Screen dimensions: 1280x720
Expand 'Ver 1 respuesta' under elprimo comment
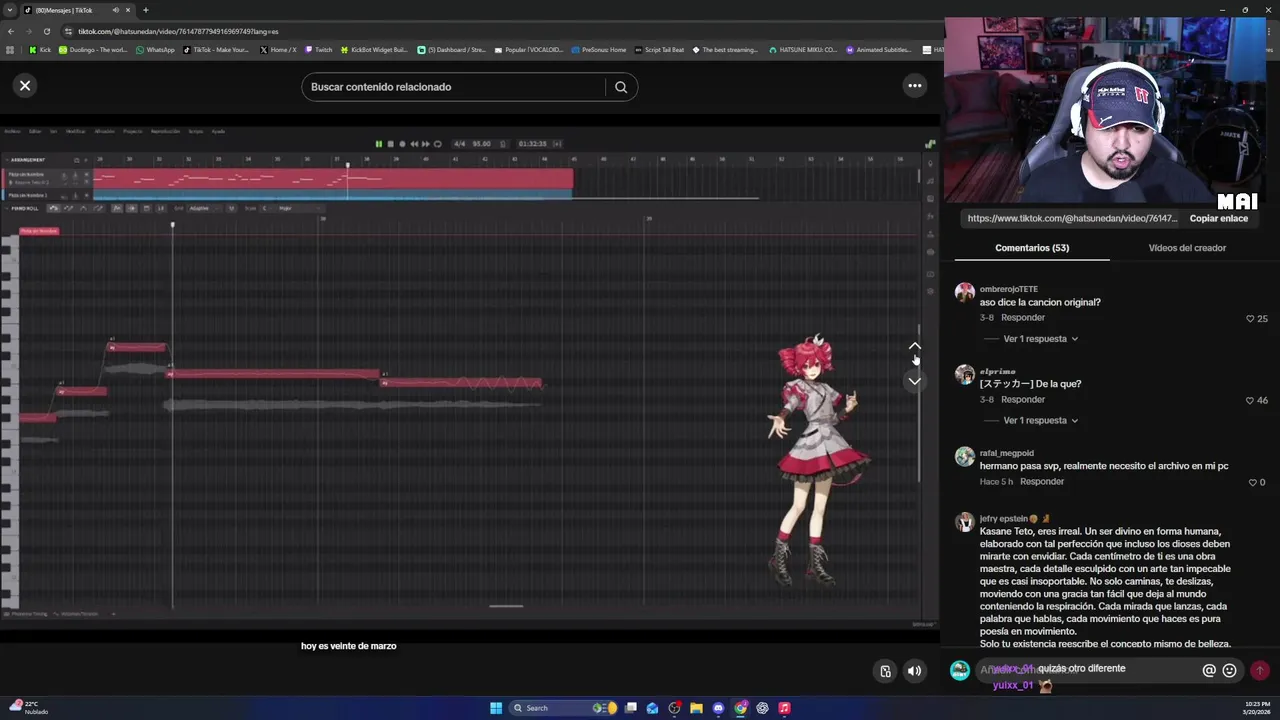(1040, 421)
